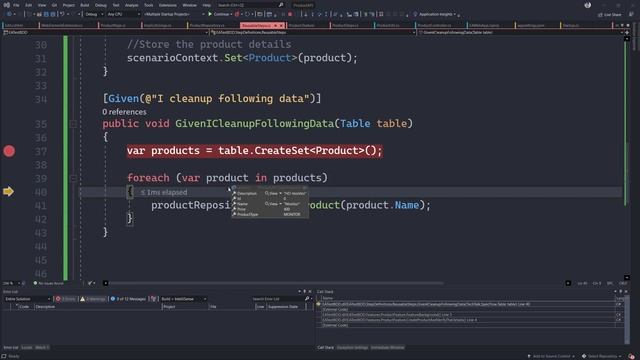Click the '≤ 1ms elapsed' perf tip
Screen dimensions: 640x360
(164, 192)
